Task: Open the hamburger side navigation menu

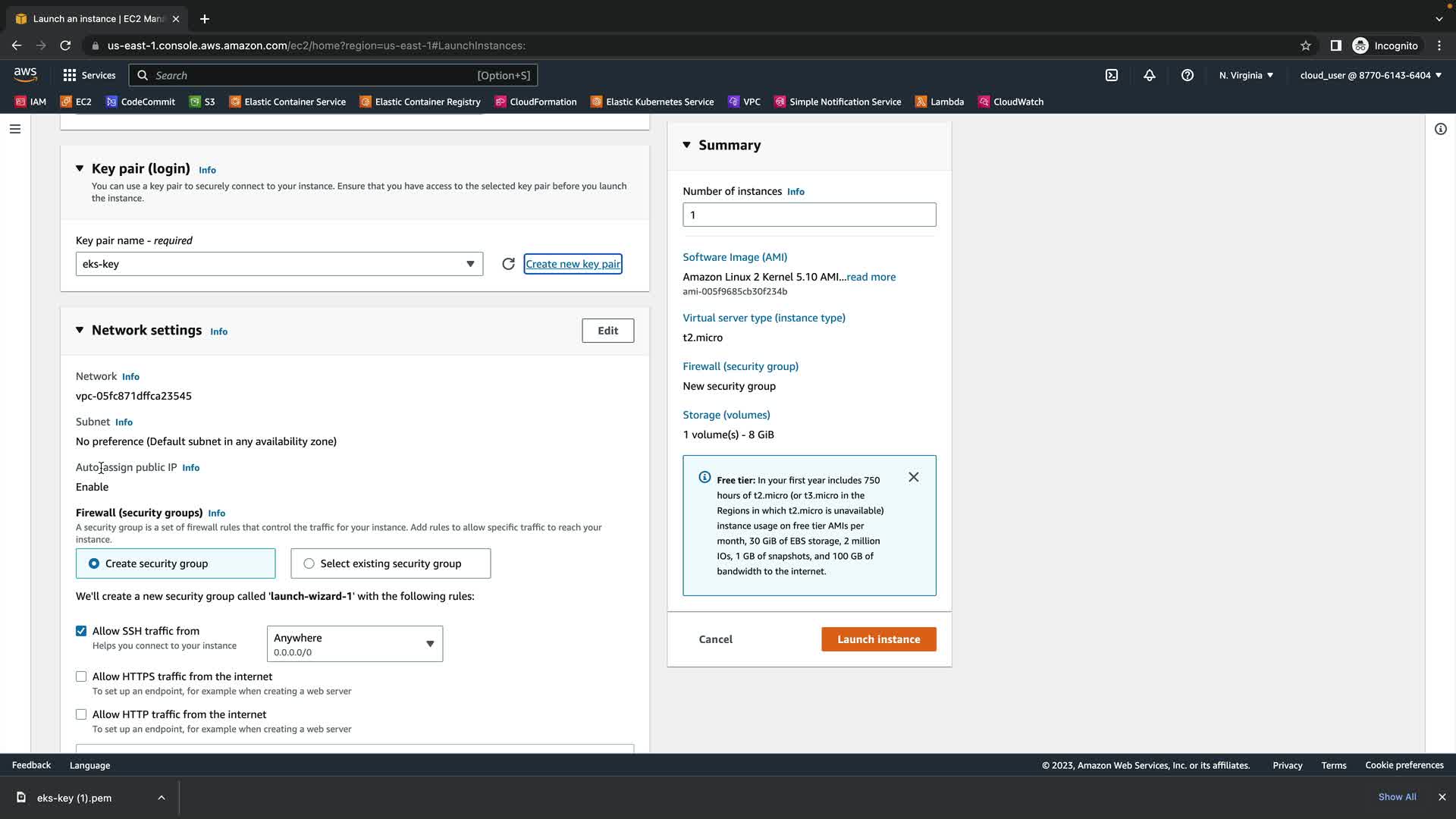Action: (14, 129)
